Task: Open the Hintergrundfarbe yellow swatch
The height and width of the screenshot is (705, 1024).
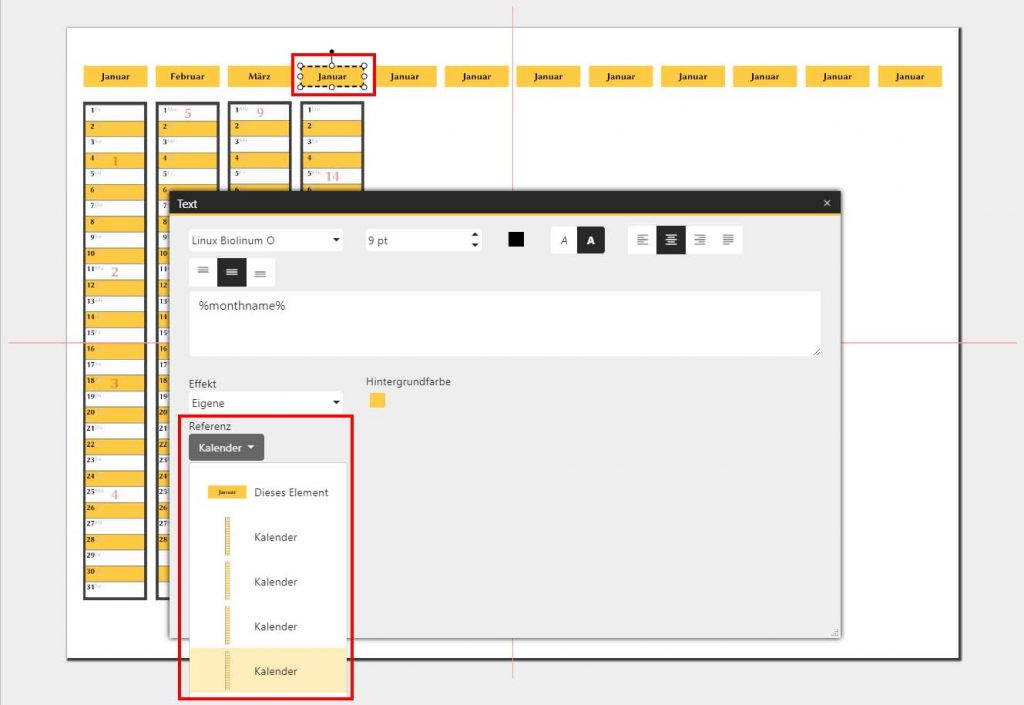Action: click(x=377, y=401)
